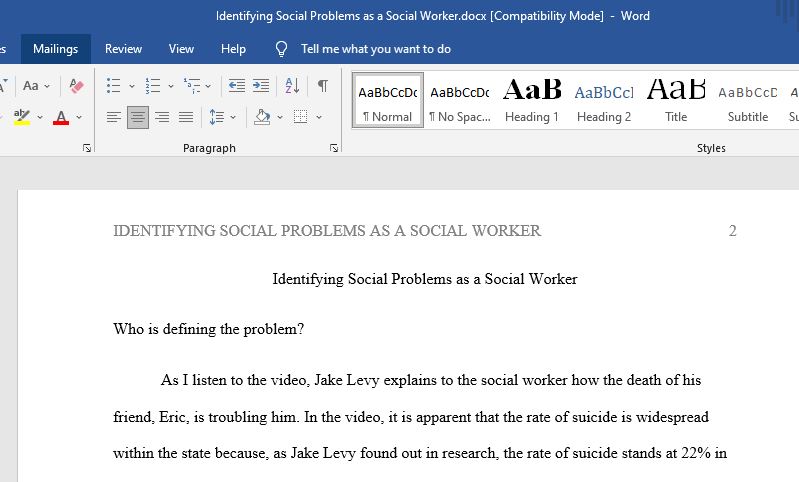The width and height of the screenshot is (799, 482).
Task: Open text highlight color dropdown arrow
Action: point(40,117)
